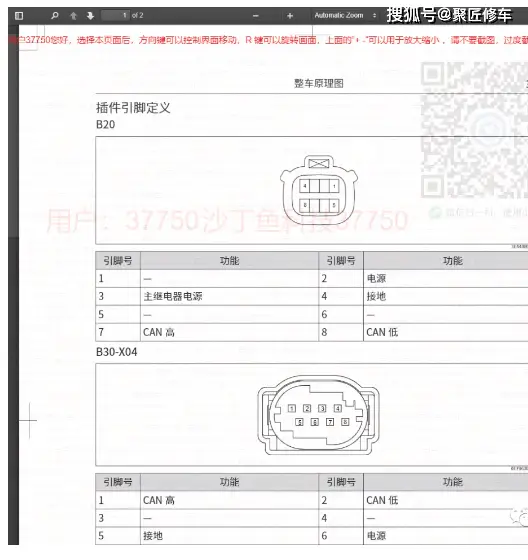Select the heading text 插件引脚定义
Viewport: 528px width, 560px height.
[133, 108]
